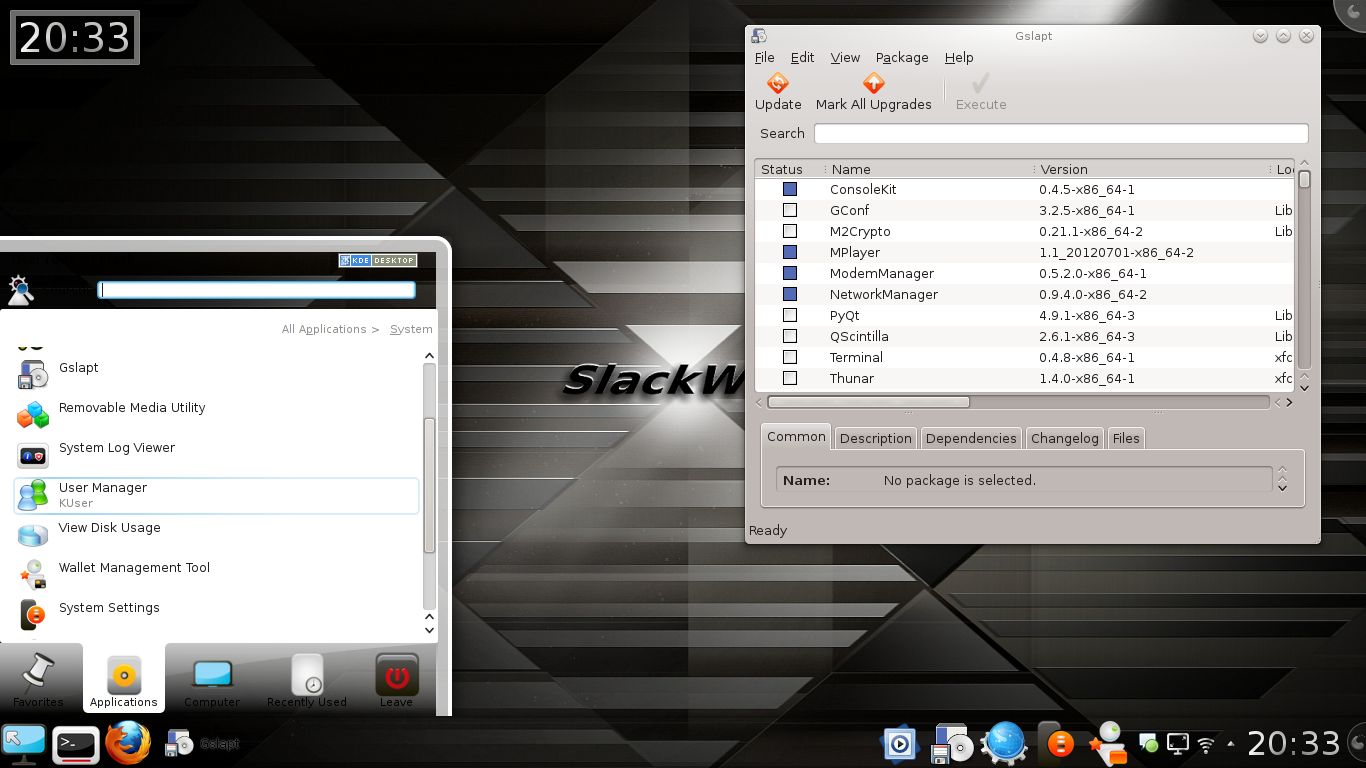Click right arrow of package list horizontal scrollbar
1366x768 pixels.
tap(1289, 402)
